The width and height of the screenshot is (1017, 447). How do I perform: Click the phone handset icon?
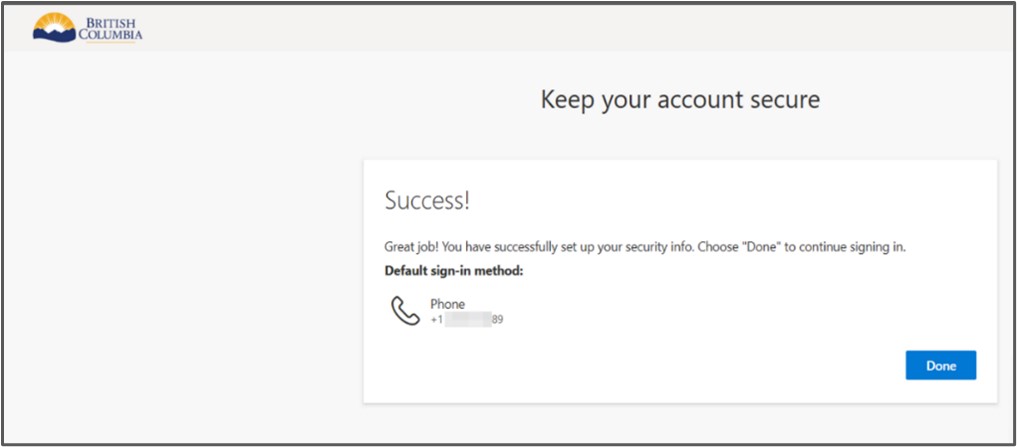pos(406,311)
